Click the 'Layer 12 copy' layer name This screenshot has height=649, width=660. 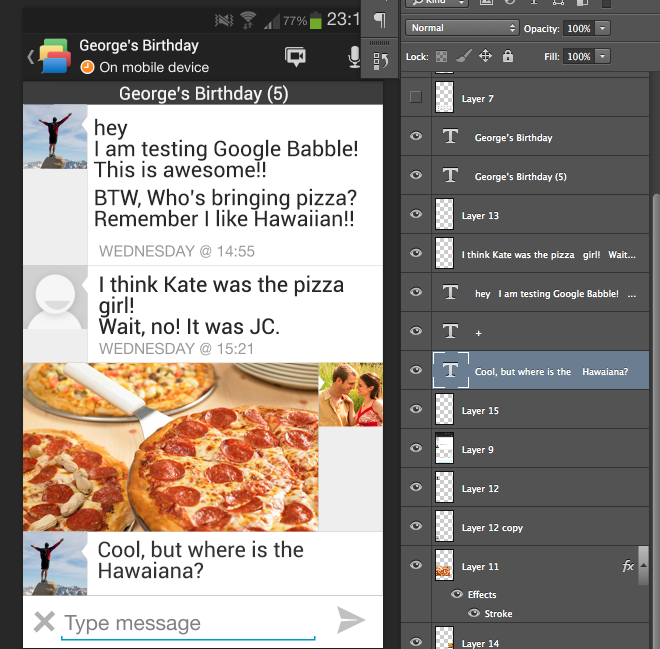click(x=492, y=527)
